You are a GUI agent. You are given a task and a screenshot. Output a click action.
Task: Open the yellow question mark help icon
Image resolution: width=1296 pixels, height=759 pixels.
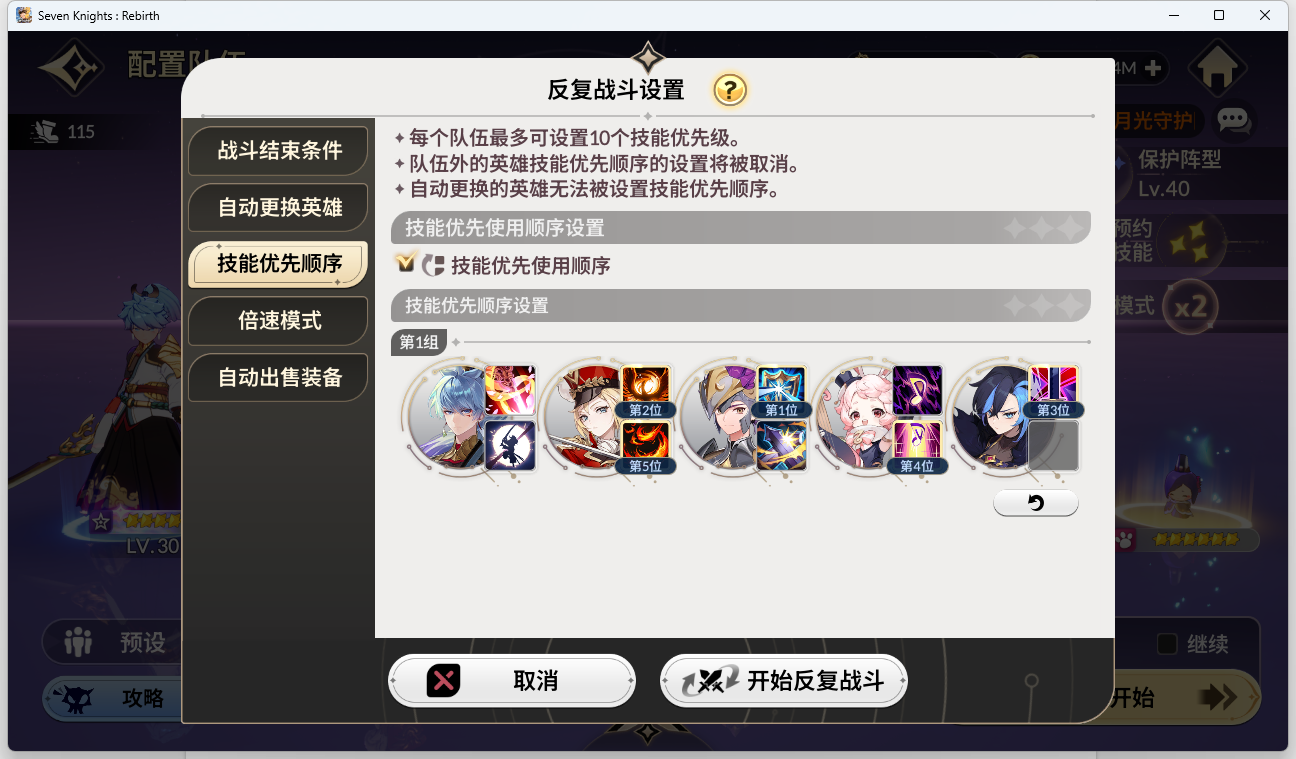(730, 90)
